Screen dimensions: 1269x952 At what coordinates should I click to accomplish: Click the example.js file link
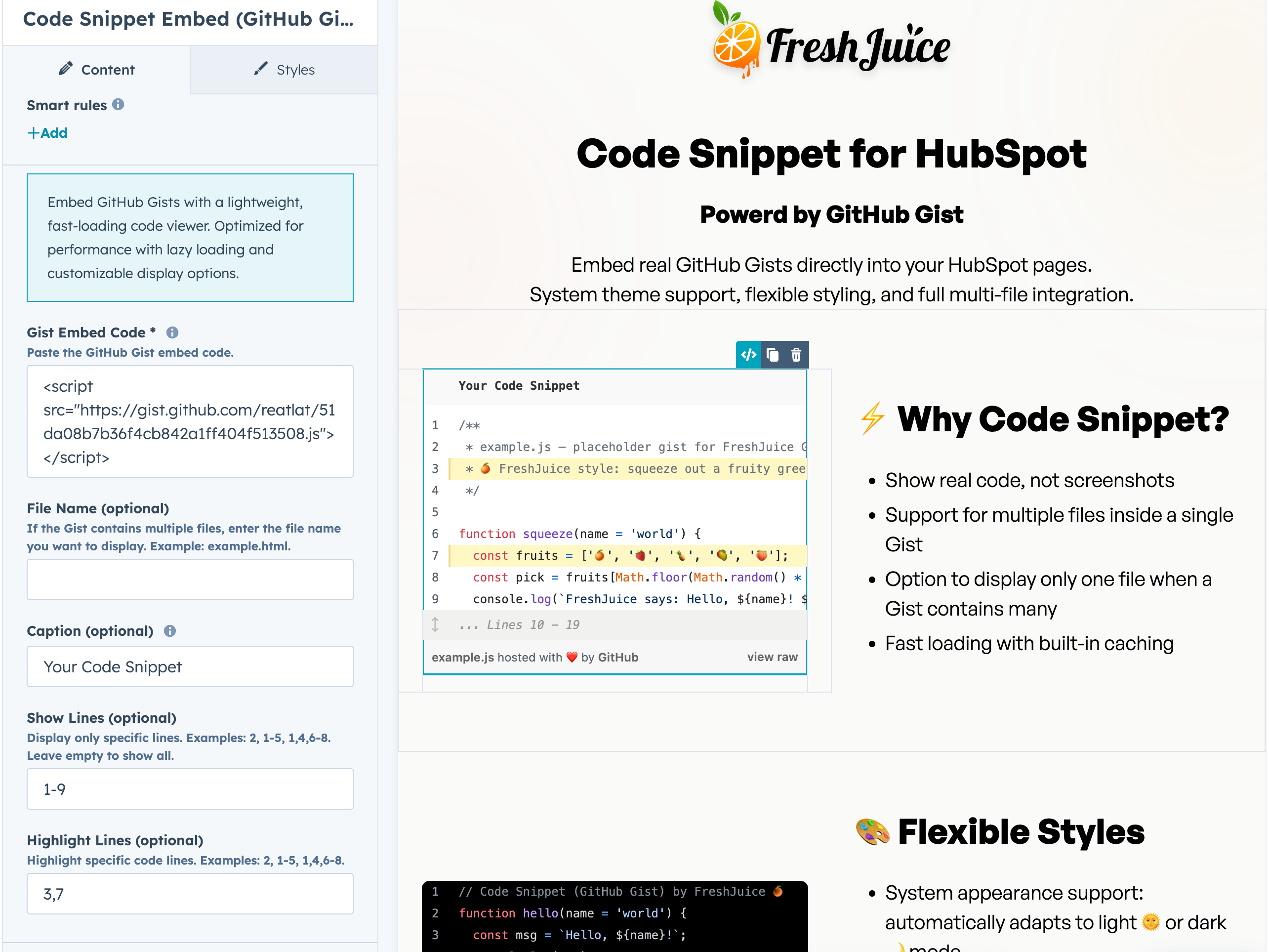(x=462, y=657)
